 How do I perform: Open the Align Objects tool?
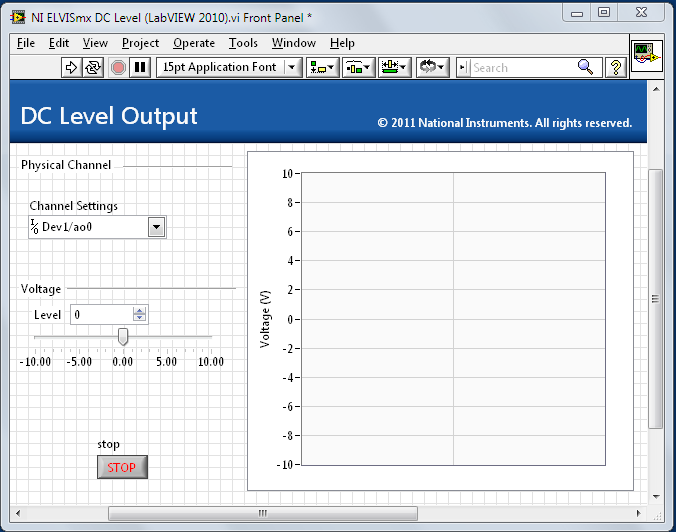click(322, 67)
